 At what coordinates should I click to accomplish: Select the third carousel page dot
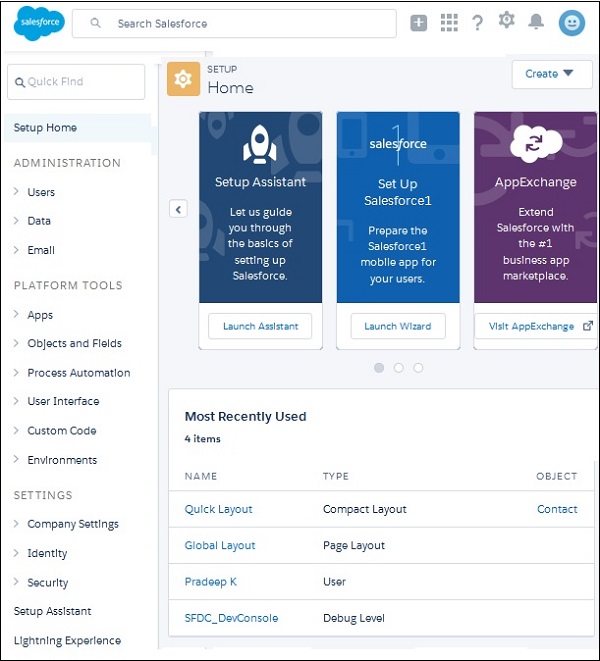[x=418, y=368]
